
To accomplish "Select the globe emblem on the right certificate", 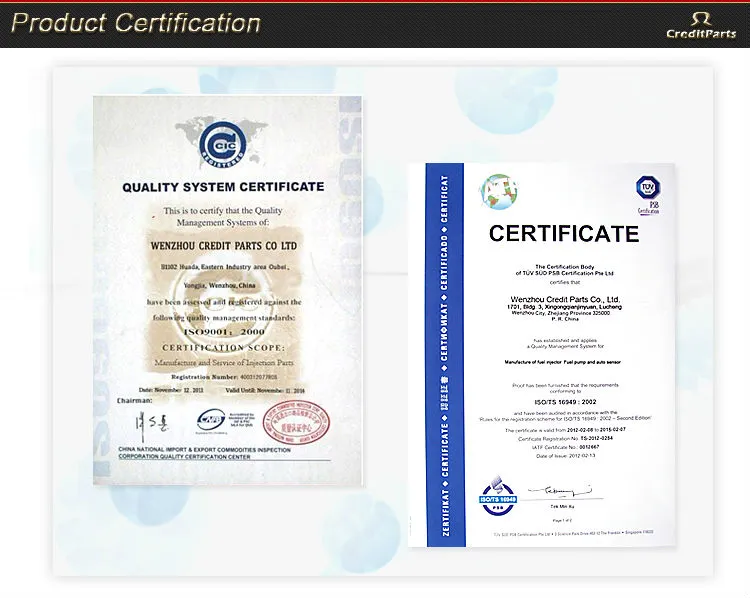I will [497, 190].
